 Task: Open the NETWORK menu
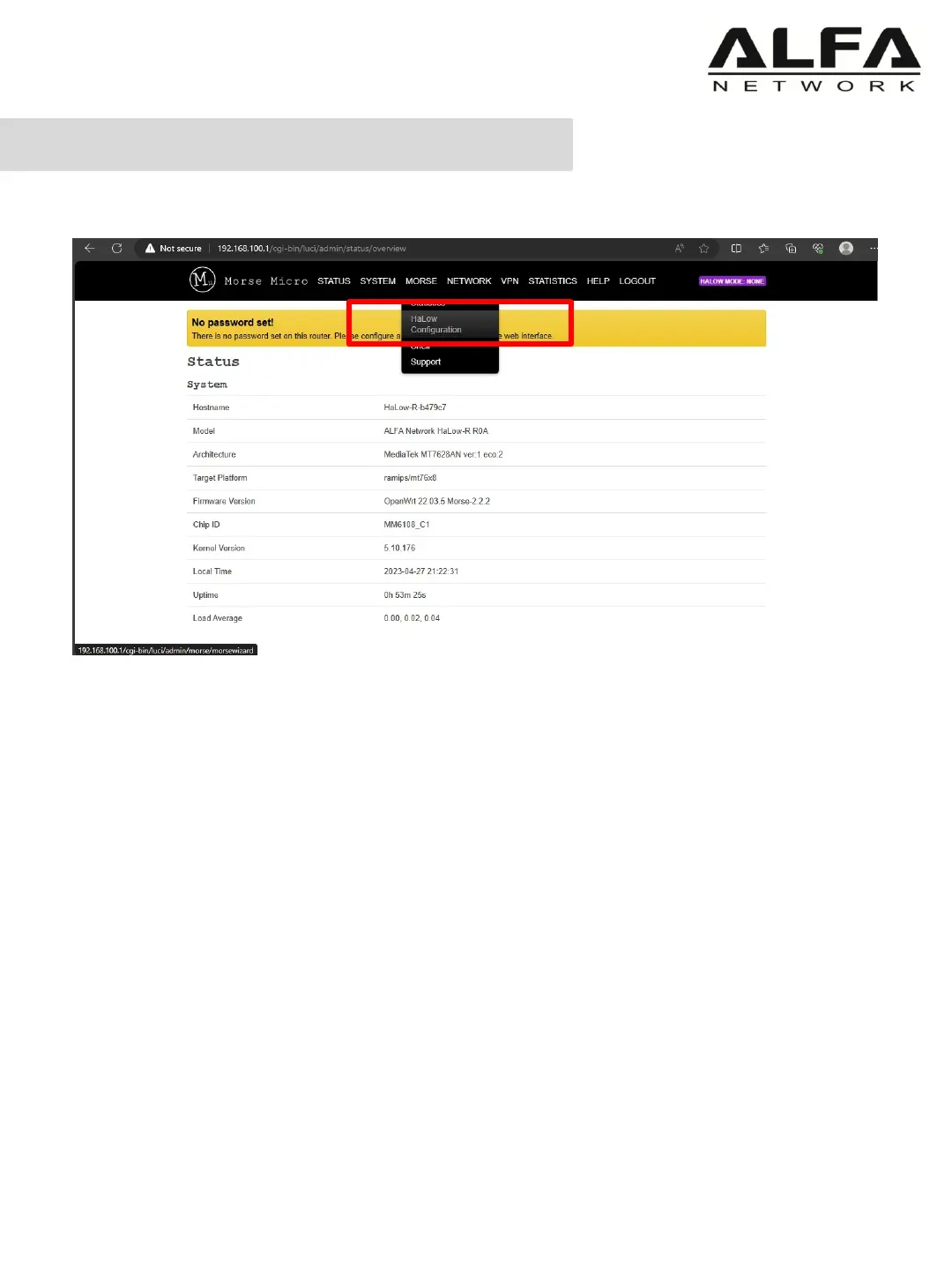[x=469, y=281]
